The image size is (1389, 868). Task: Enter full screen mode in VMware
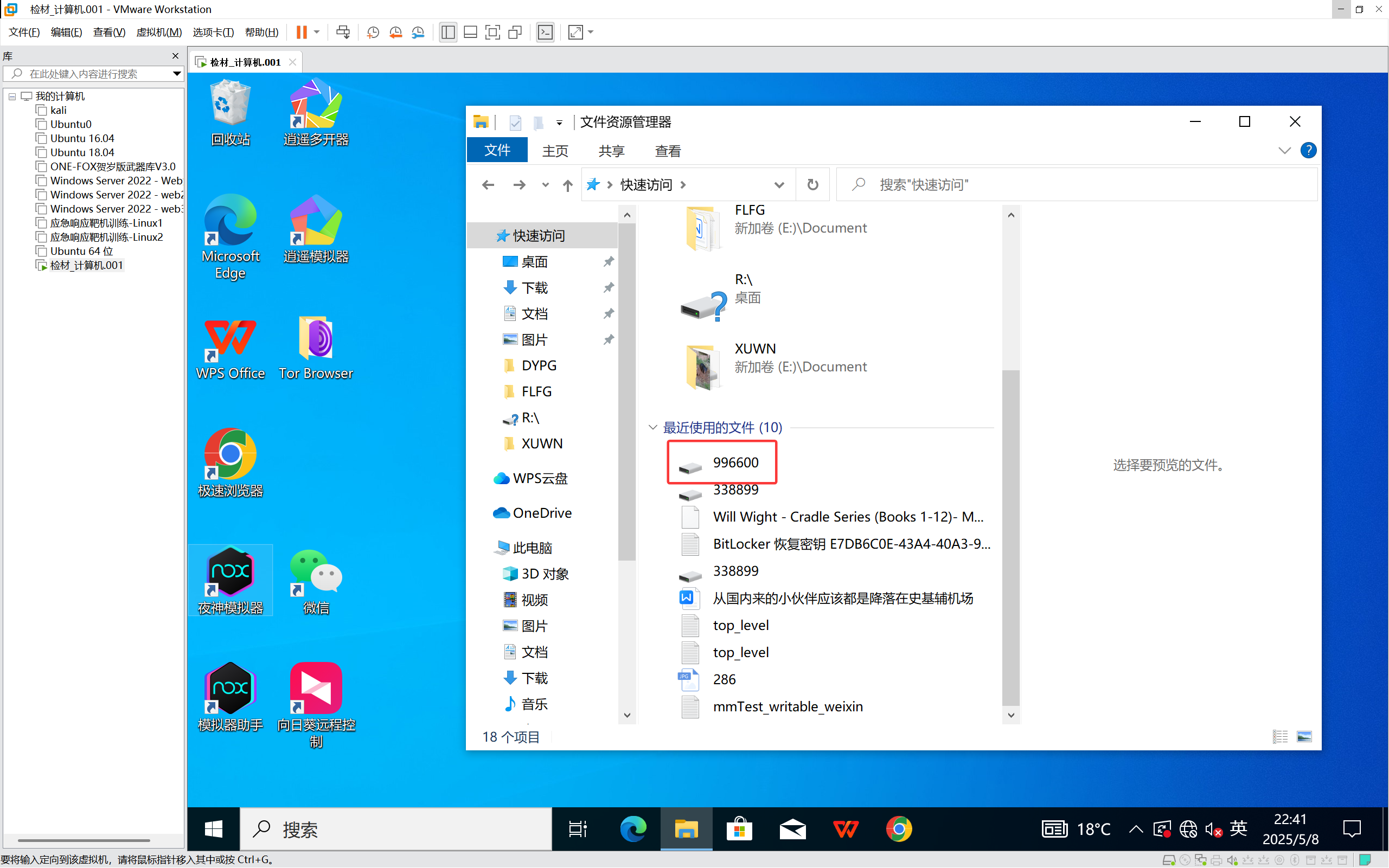[492, 32]
